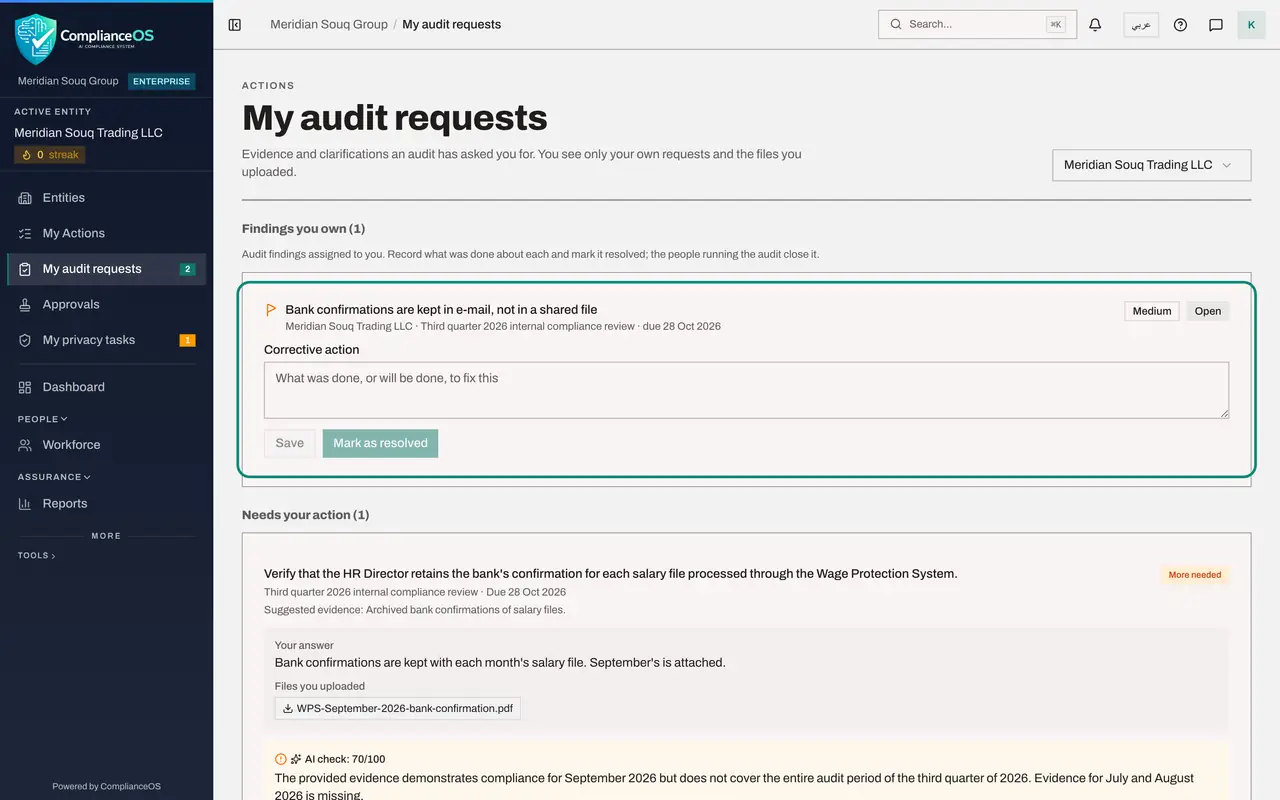Open Reports in the sidebar

click(106, 504)
